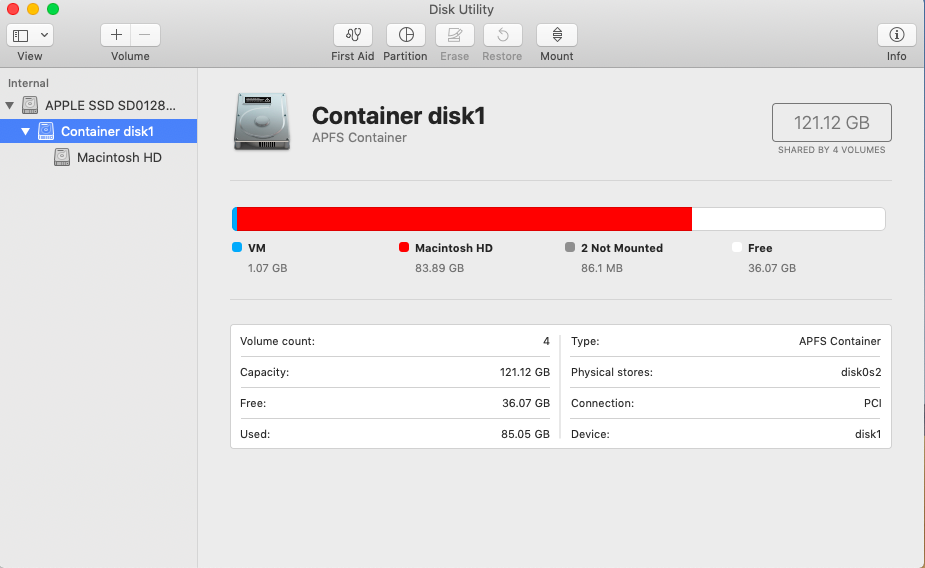Screen dimensions: 925x568
Task: Open the View dropdown chevron
Action: tap(44, 35)
